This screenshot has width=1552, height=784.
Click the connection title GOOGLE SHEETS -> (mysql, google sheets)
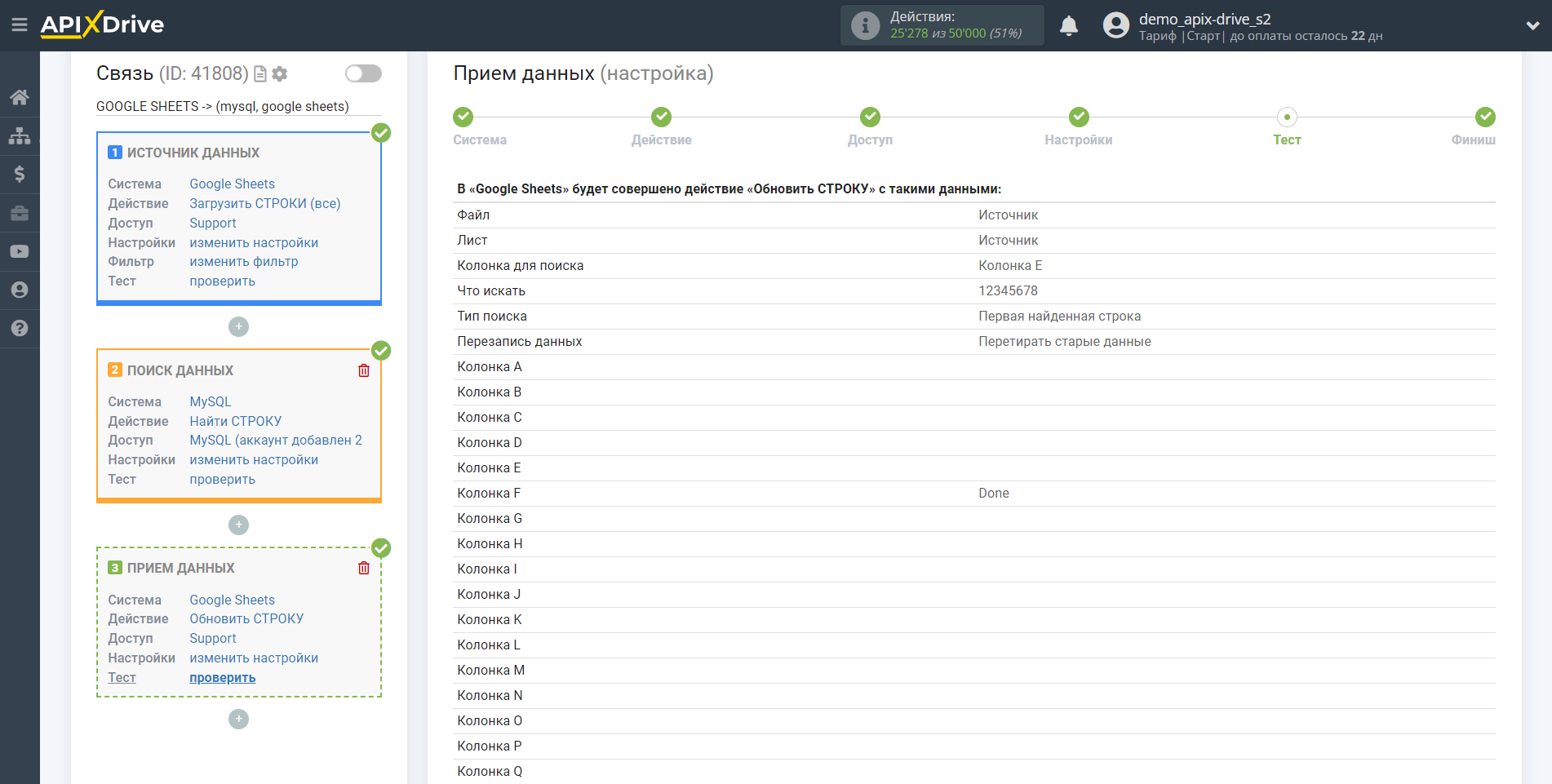pyautogui.click(x=223, y=106)
